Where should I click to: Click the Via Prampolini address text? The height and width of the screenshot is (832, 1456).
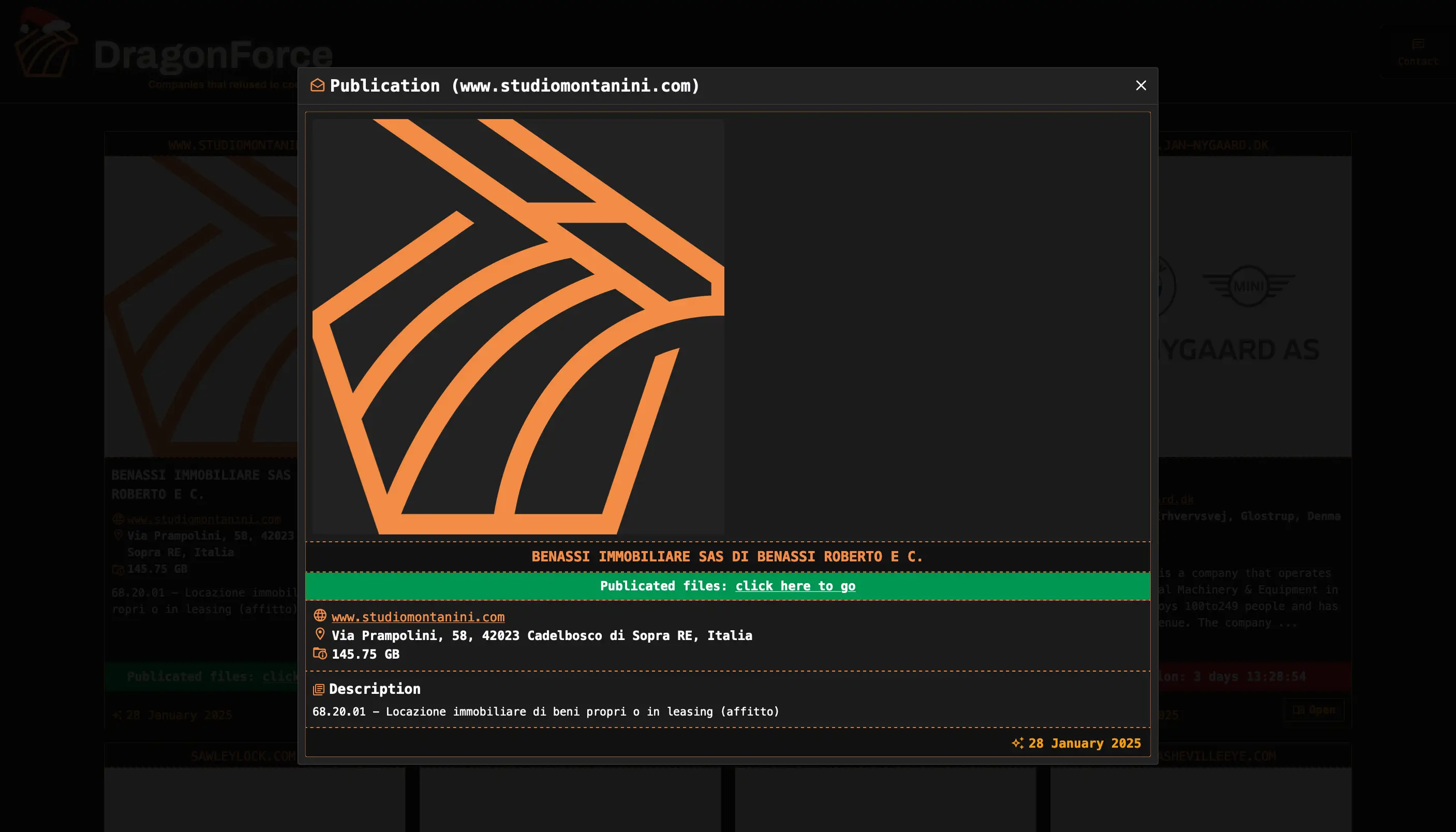point(541,635)
